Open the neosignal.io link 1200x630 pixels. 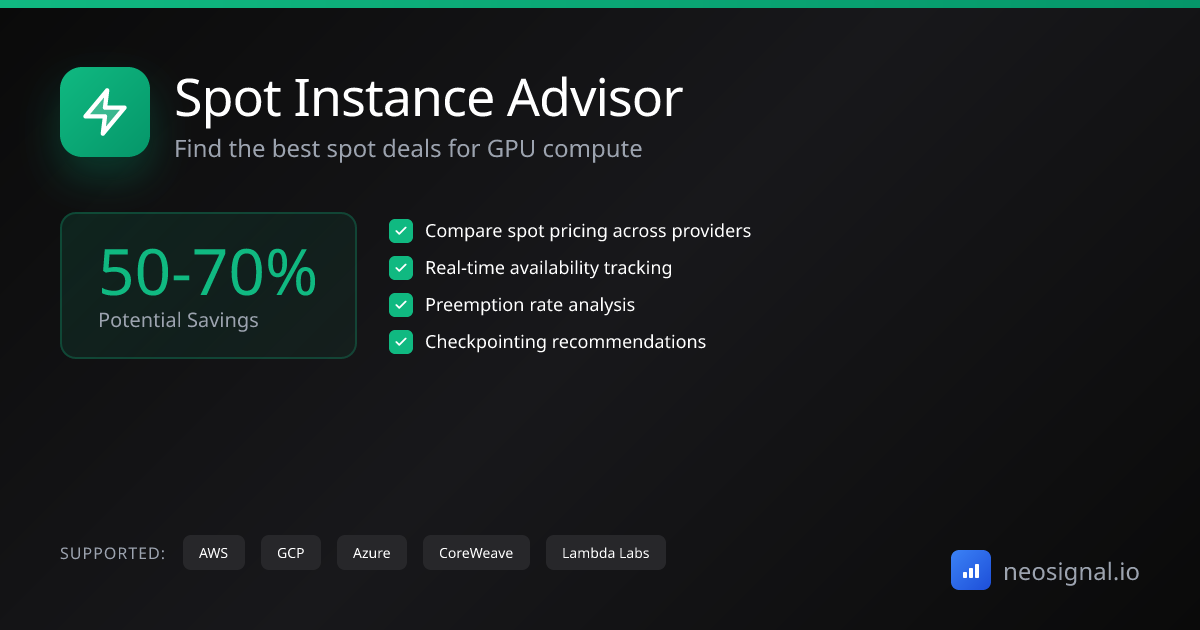1071,572
